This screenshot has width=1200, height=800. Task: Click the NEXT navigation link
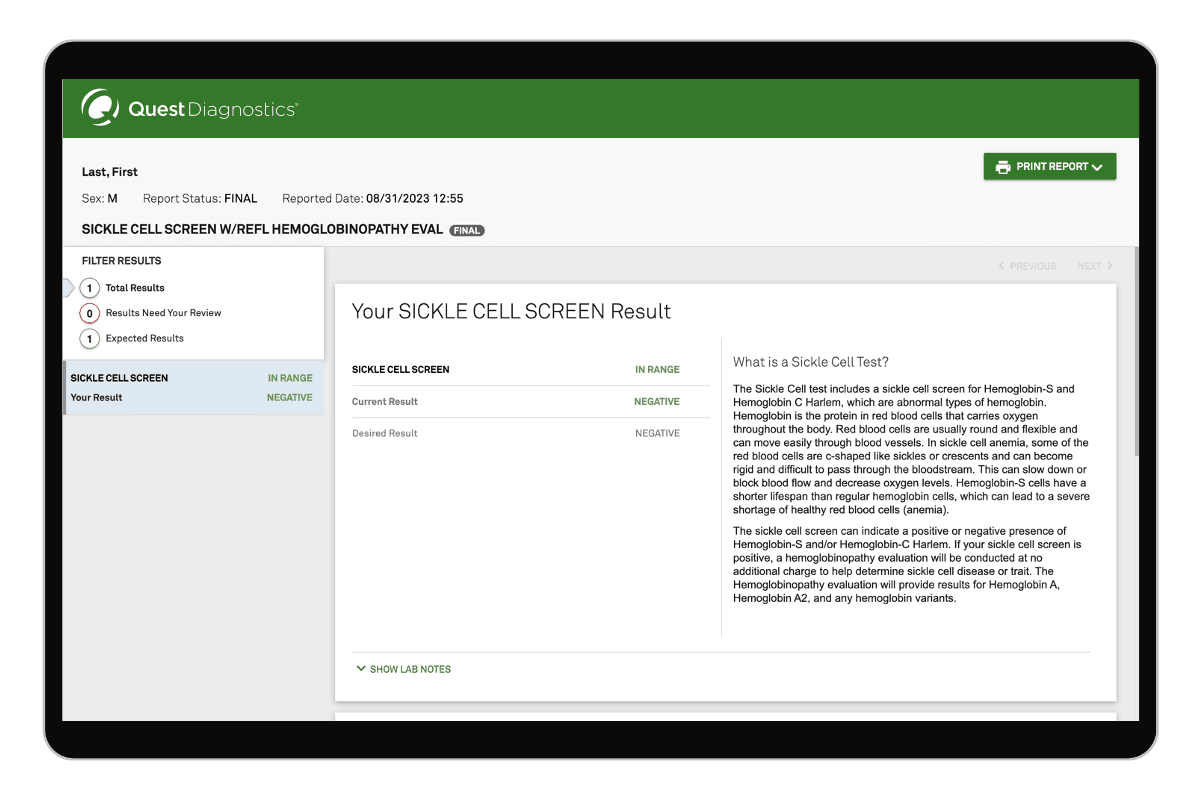[1088, 266]
